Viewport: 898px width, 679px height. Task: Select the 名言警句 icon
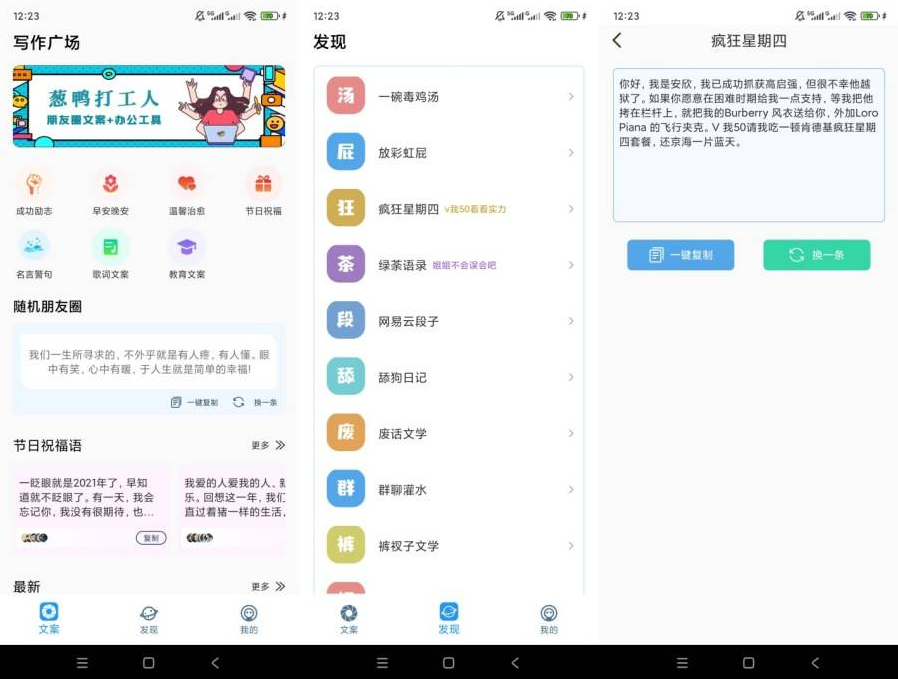pos(34,246)
